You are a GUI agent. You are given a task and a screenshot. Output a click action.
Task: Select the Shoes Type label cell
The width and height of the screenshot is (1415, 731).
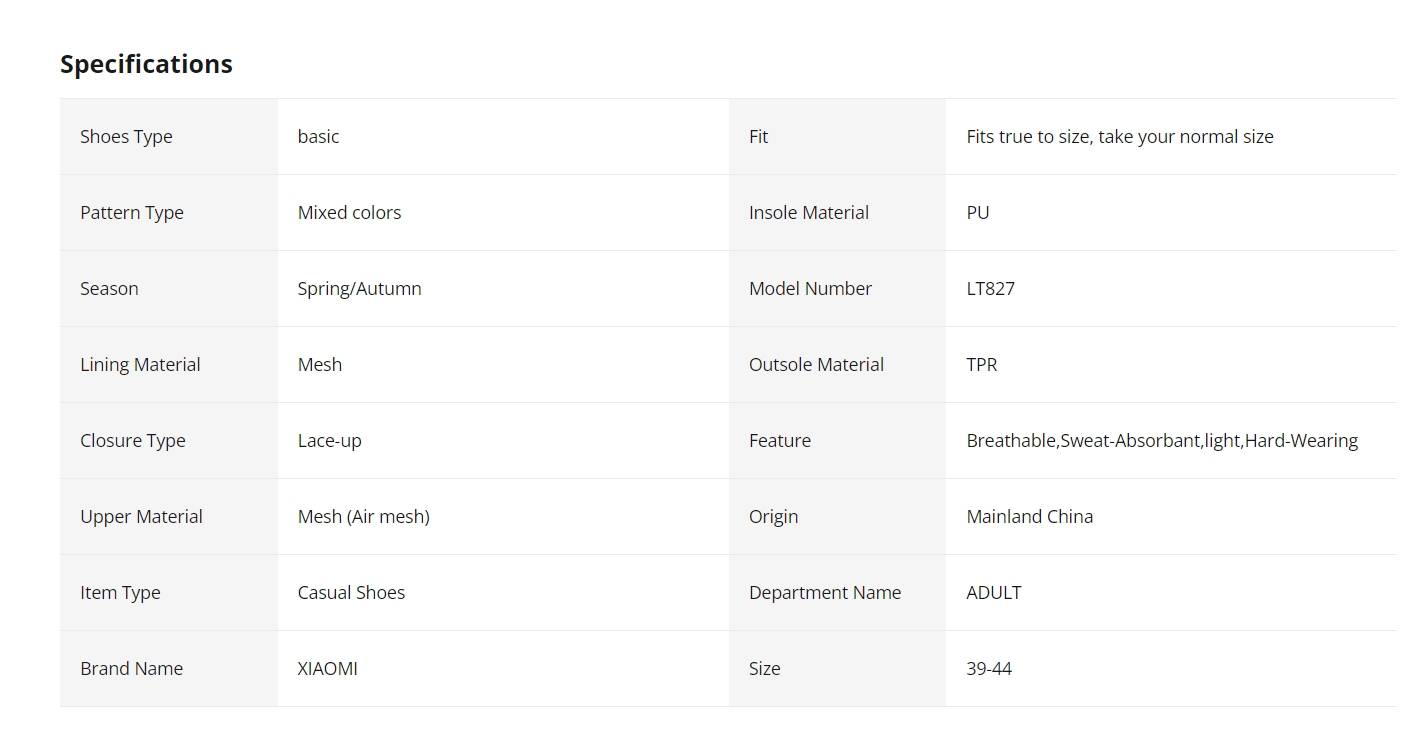click(169, 137)
